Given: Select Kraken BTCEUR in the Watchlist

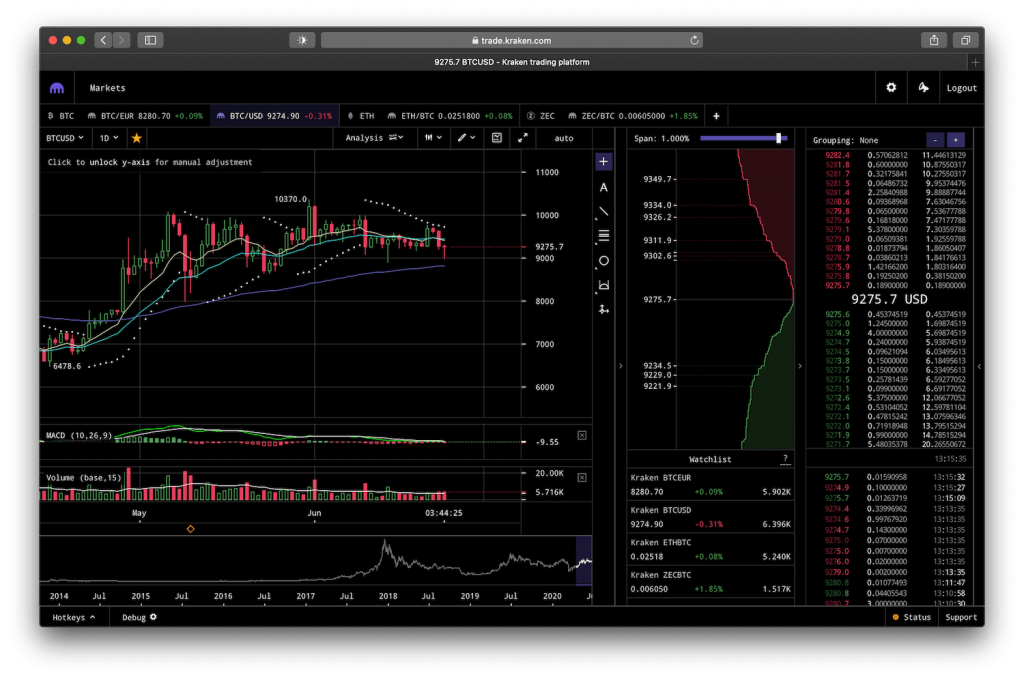Looking at the screenshot, I should click(x=711, y=484).
